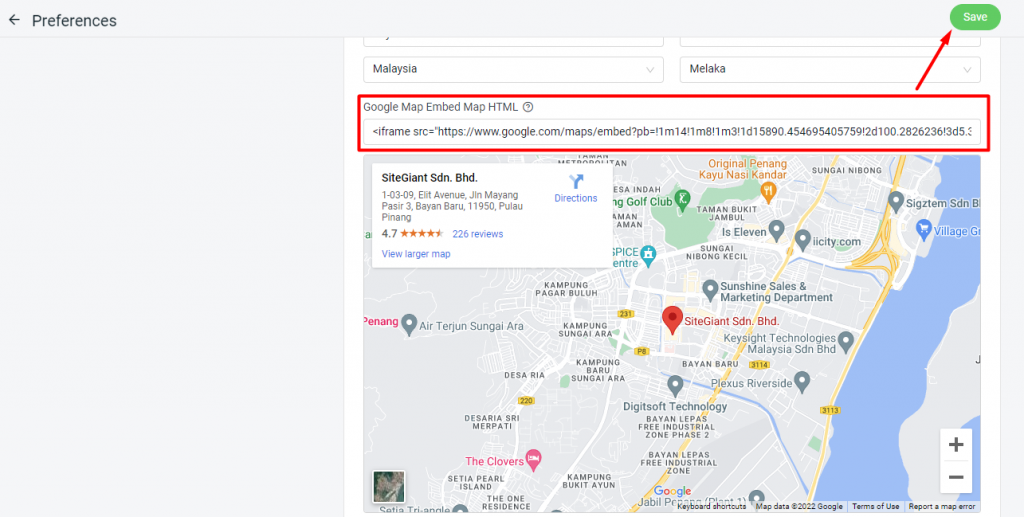Select the Air Terjun Sungai Ara pin
Image resolution: width=1024 pixels, height=517 pixels.
409,324
